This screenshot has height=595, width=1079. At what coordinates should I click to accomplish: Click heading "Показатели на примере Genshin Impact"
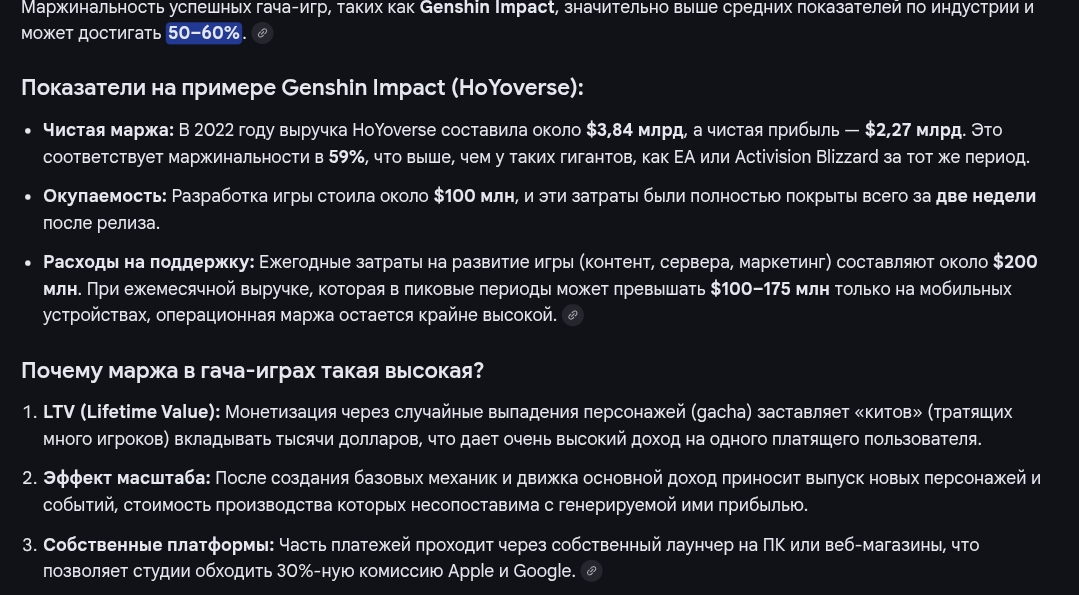coord(301,88)
